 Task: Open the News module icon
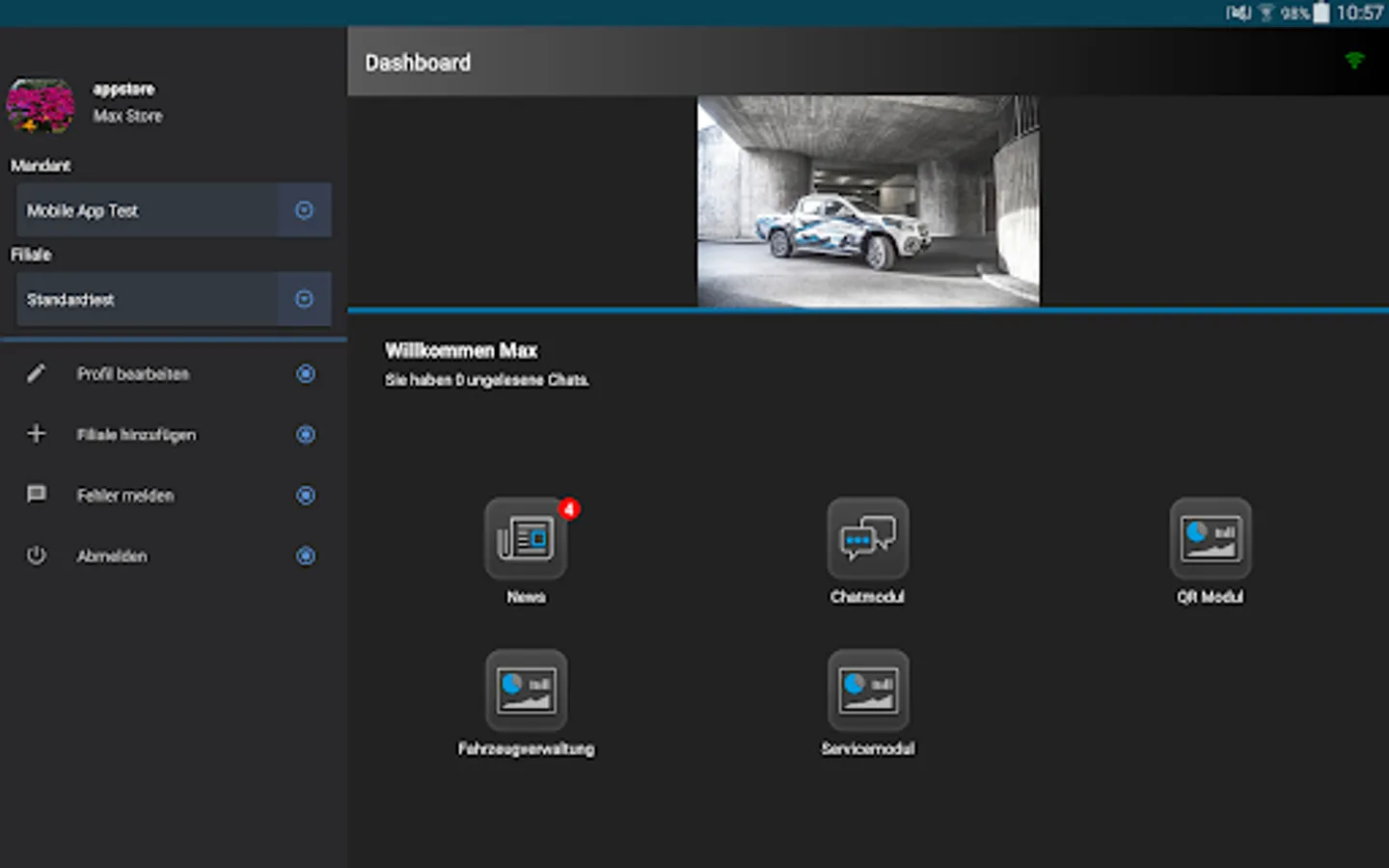coord(526,538)
